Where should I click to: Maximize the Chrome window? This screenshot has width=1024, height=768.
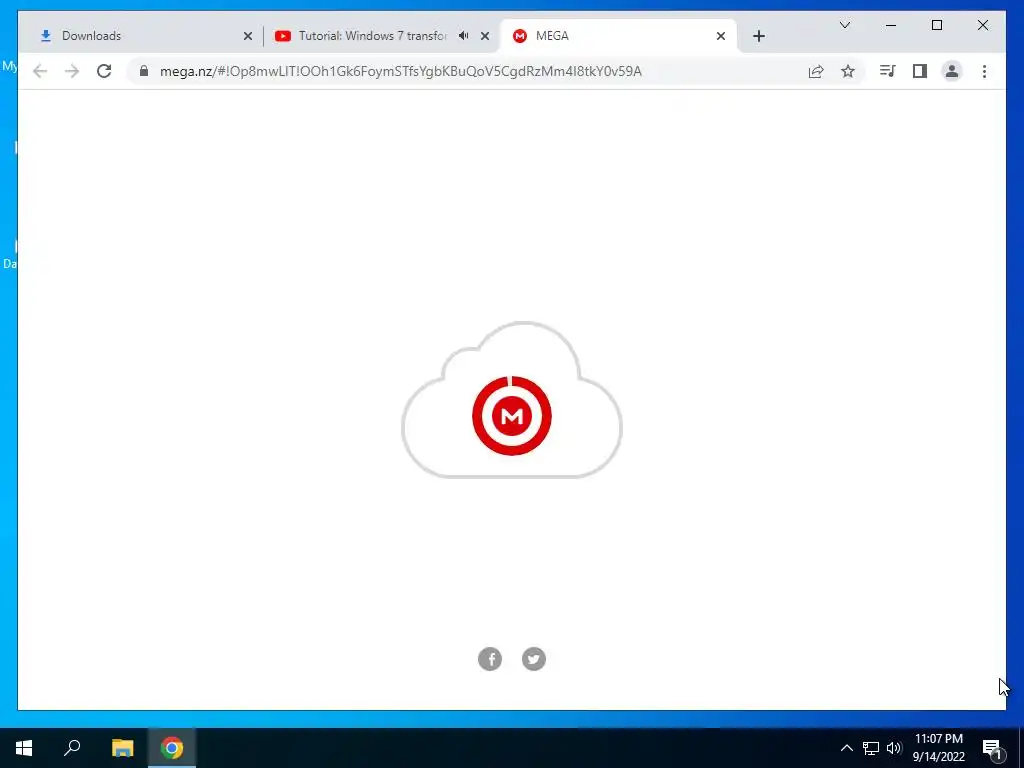pyautogui.click(x=936, y=25)
